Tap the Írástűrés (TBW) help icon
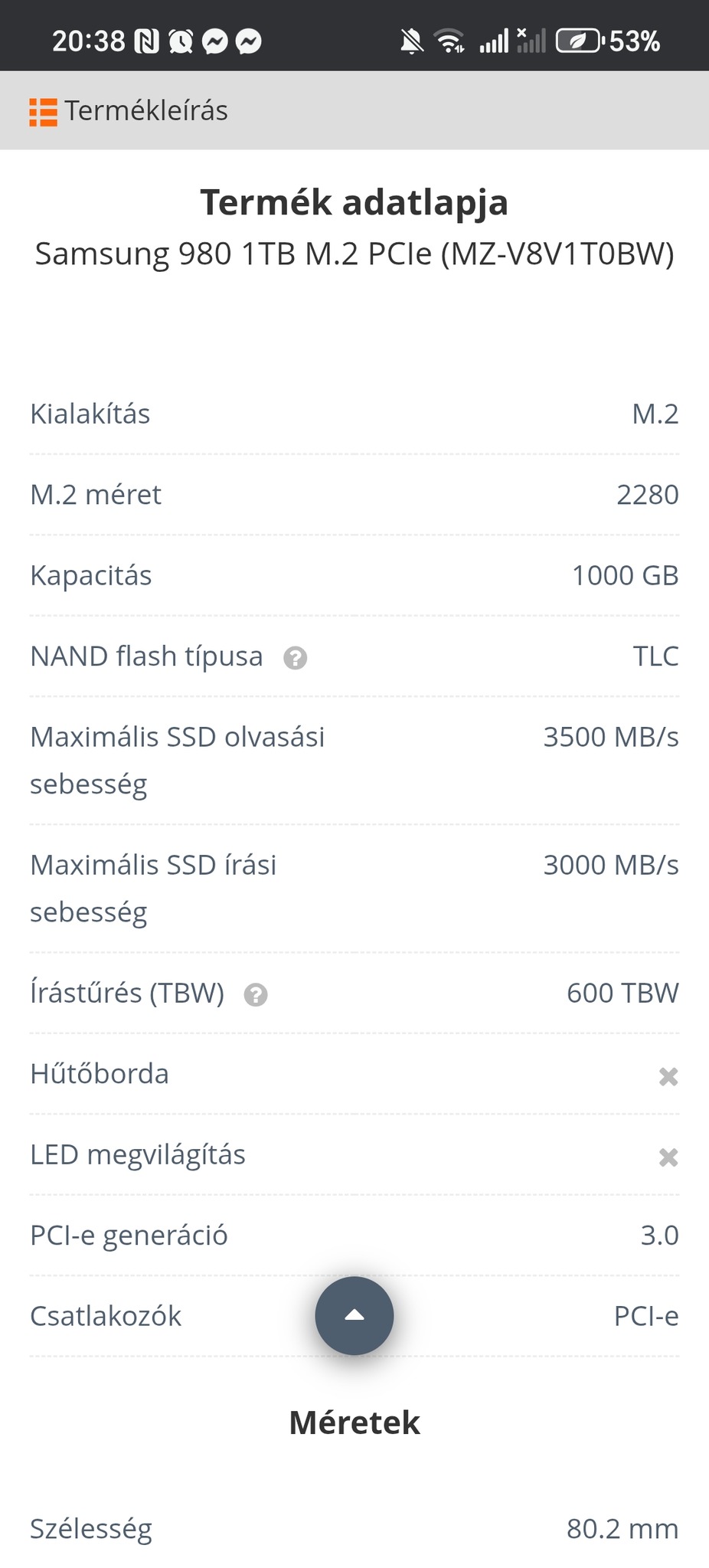This screenshot has width=709, height=1568. click(256, 995)
